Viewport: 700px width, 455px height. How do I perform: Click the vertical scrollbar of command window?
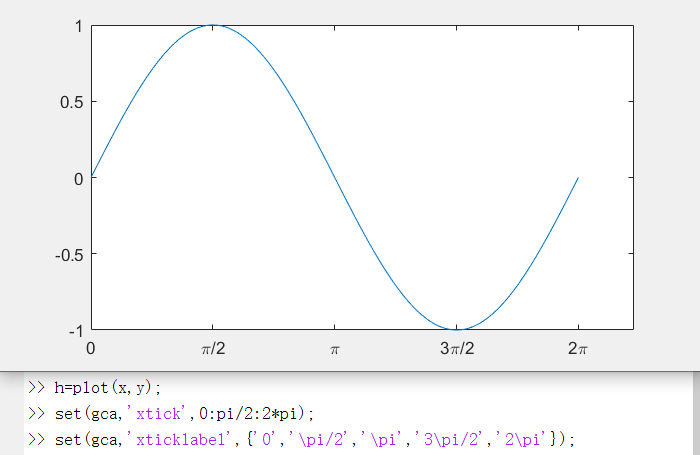point(696,413)
